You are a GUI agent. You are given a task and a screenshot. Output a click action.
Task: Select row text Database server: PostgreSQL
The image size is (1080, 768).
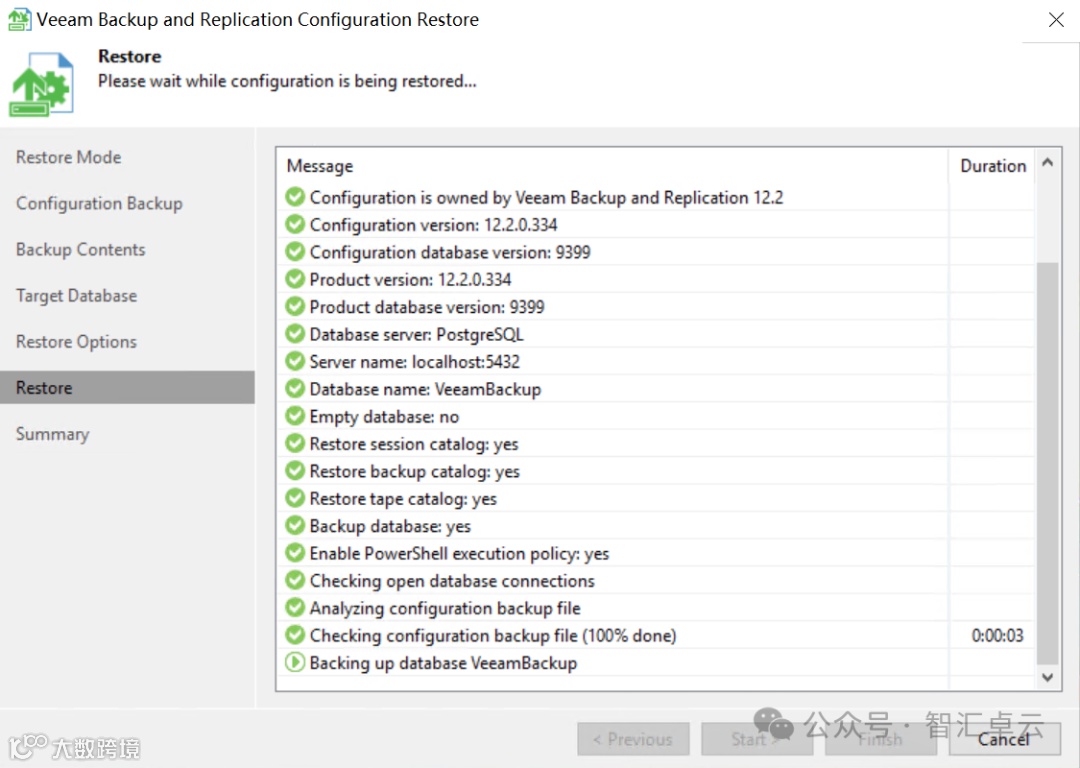417,334
